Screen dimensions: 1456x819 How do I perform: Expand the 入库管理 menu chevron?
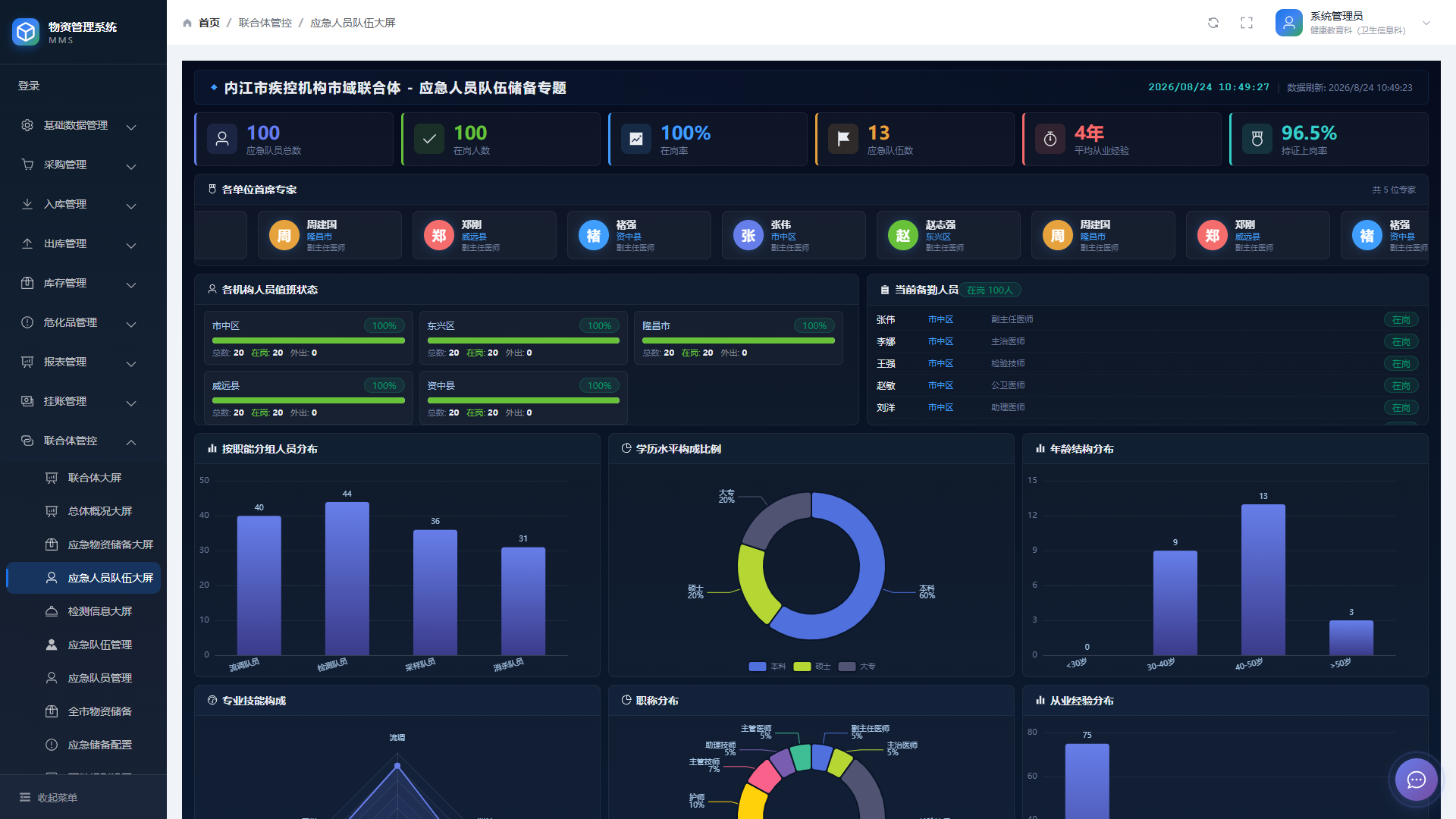pos(131,206)
